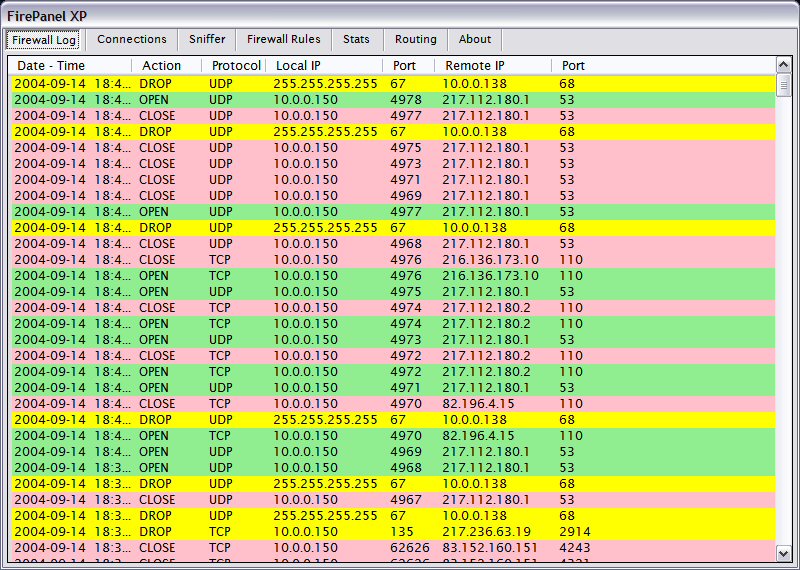
Task: Select 82.196.4.15 in the OPEN row
Action: pyautogui.click(x=478, y=436)
